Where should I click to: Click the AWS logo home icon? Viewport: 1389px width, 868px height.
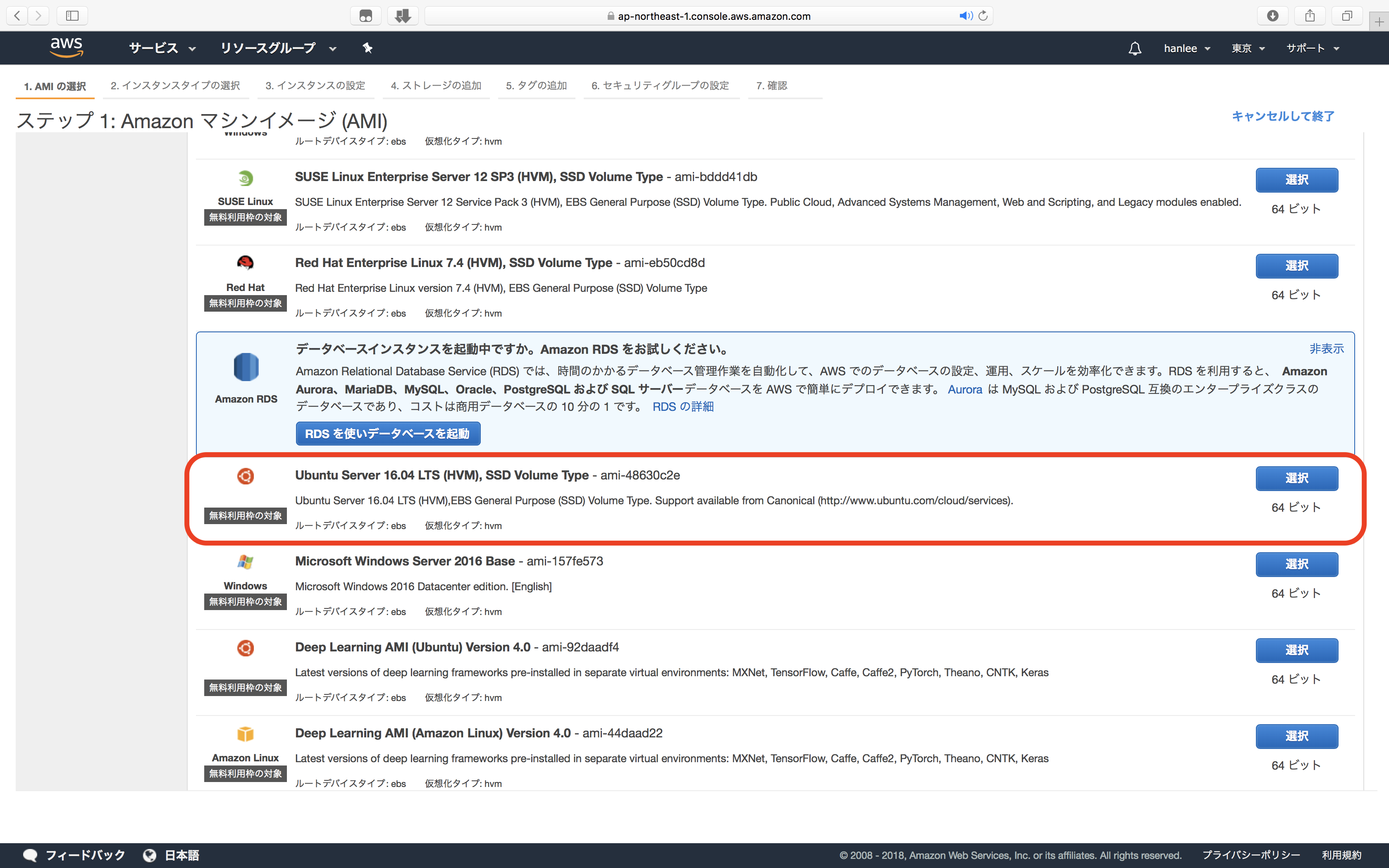[x=67, y=48]
